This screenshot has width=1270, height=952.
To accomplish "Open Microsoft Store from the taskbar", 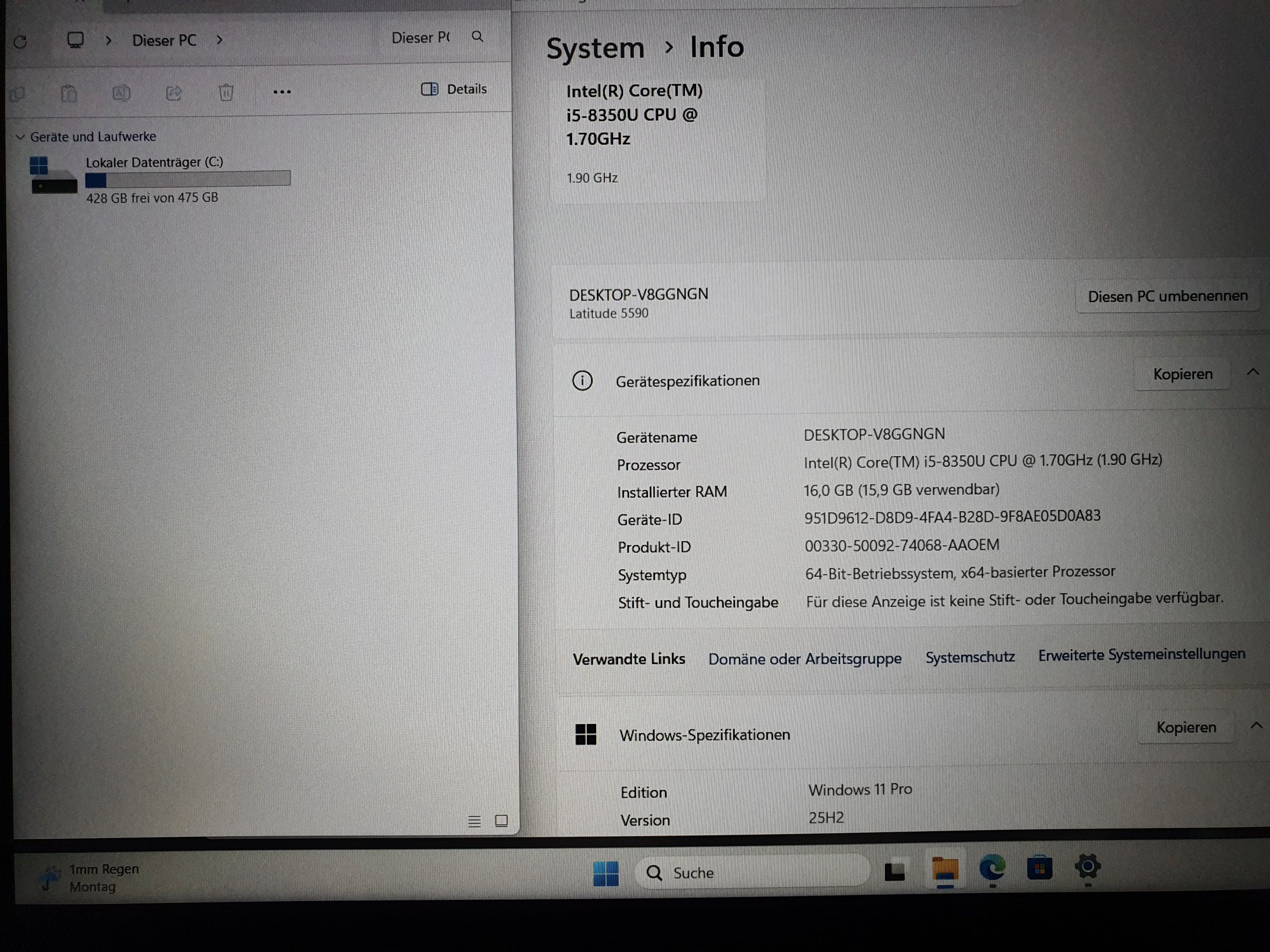I will pos(1039,868).
